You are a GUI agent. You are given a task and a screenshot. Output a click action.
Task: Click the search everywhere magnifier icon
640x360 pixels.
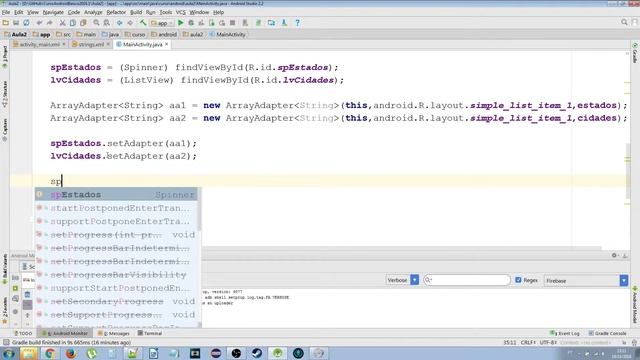624,22
